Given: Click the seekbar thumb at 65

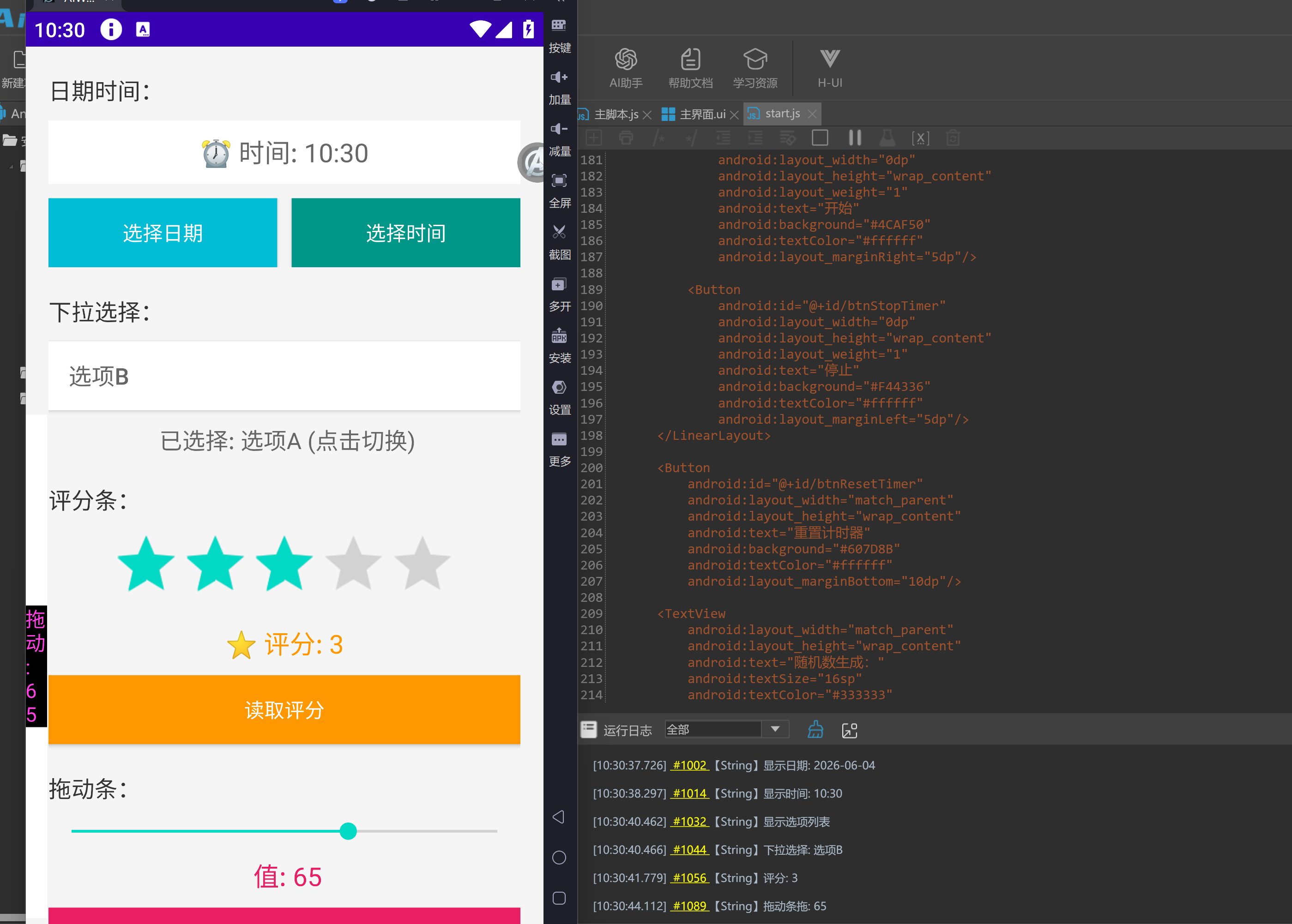Looking at the screenshot, I should 348,831.
